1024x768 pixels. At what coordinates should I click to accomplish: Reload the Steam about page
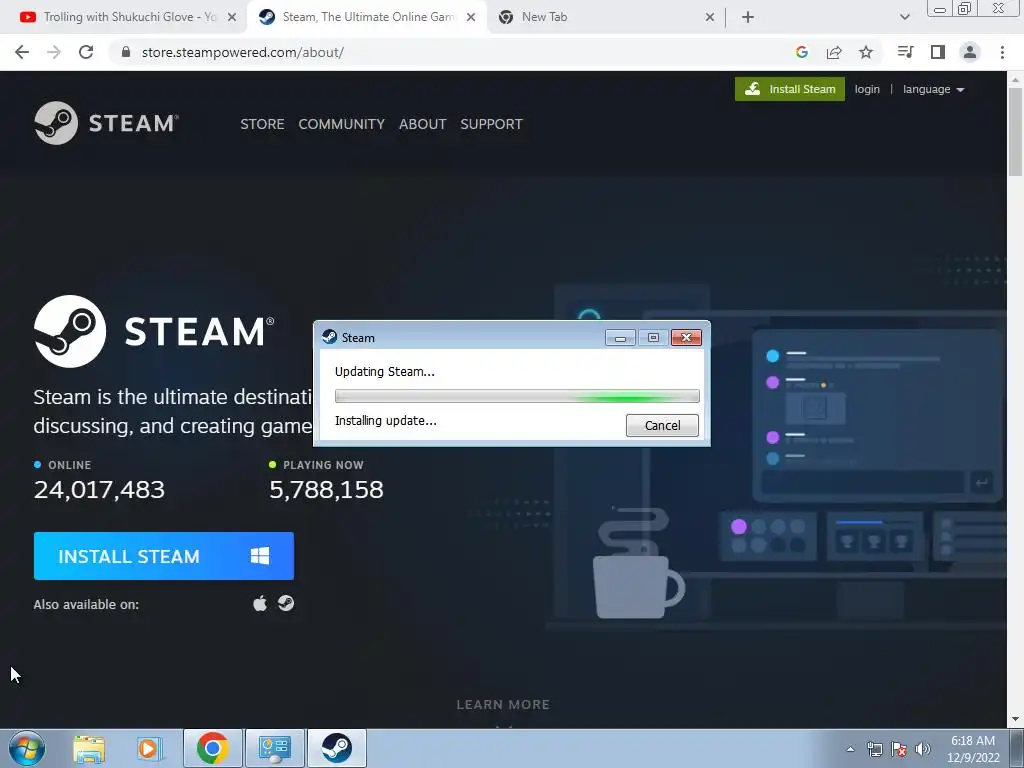click(x=86, y=52)
